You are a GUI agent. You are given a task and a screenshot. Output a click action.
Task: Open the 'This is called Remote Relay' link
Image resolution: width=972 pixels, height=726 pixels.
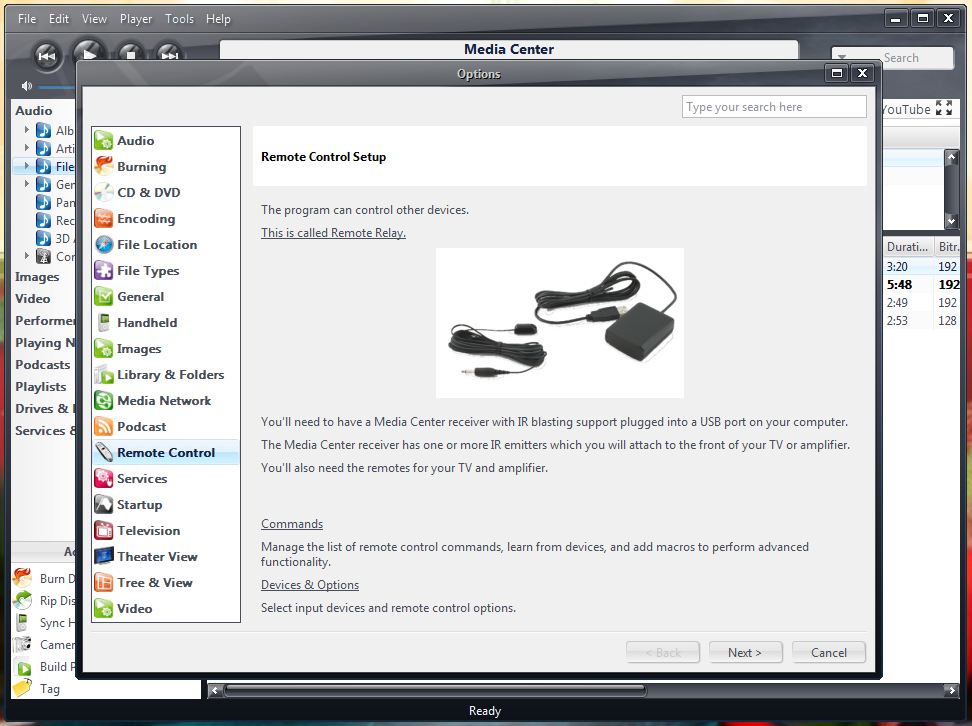[334, 232]
